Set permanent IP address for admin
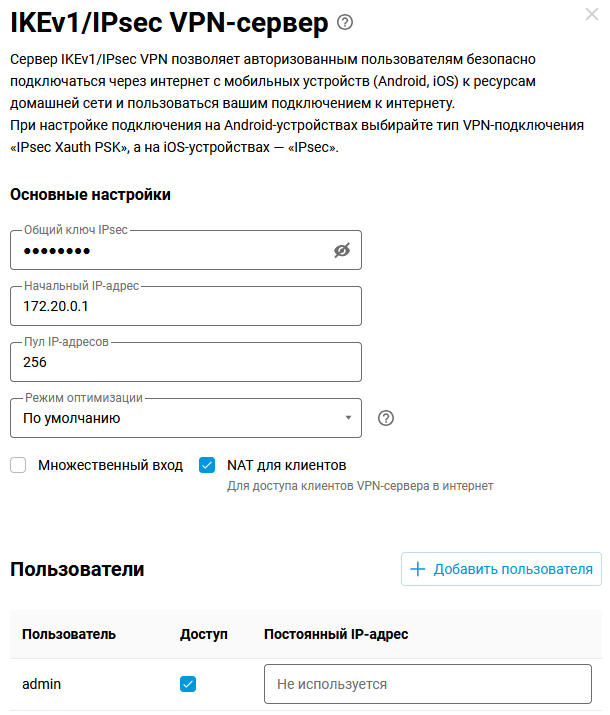Viewport: 610px width, 715px height. [x=427, y=685]
